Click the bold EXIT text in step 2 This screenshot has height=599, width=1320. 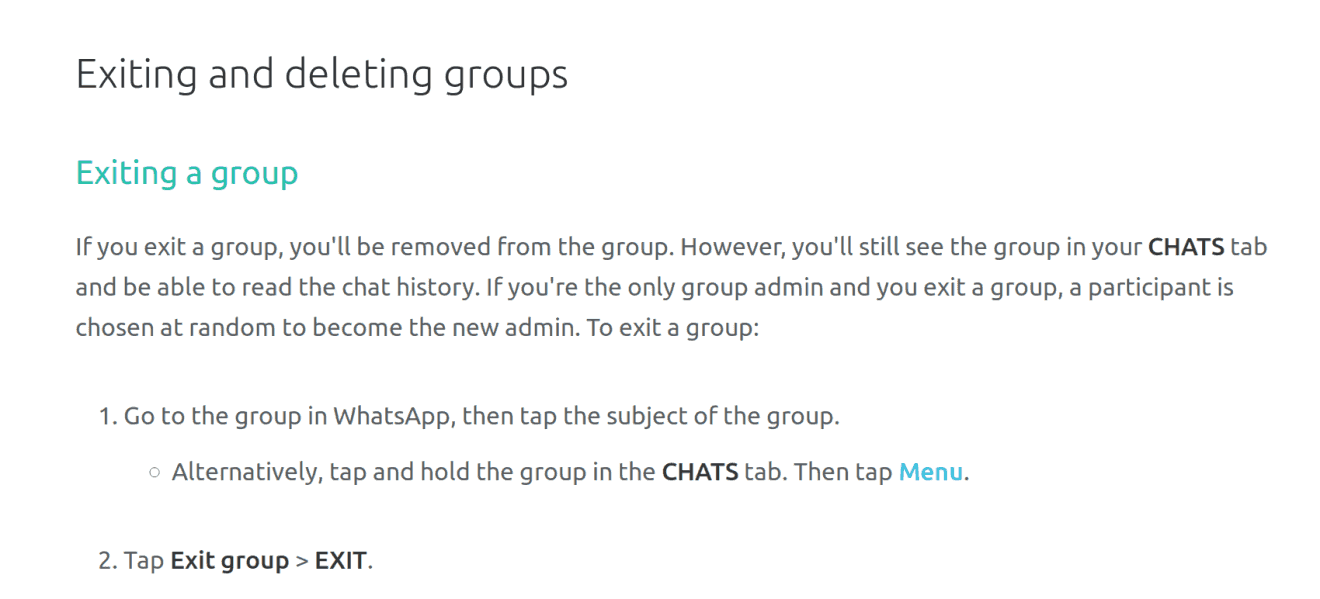[x=341, y=560]
